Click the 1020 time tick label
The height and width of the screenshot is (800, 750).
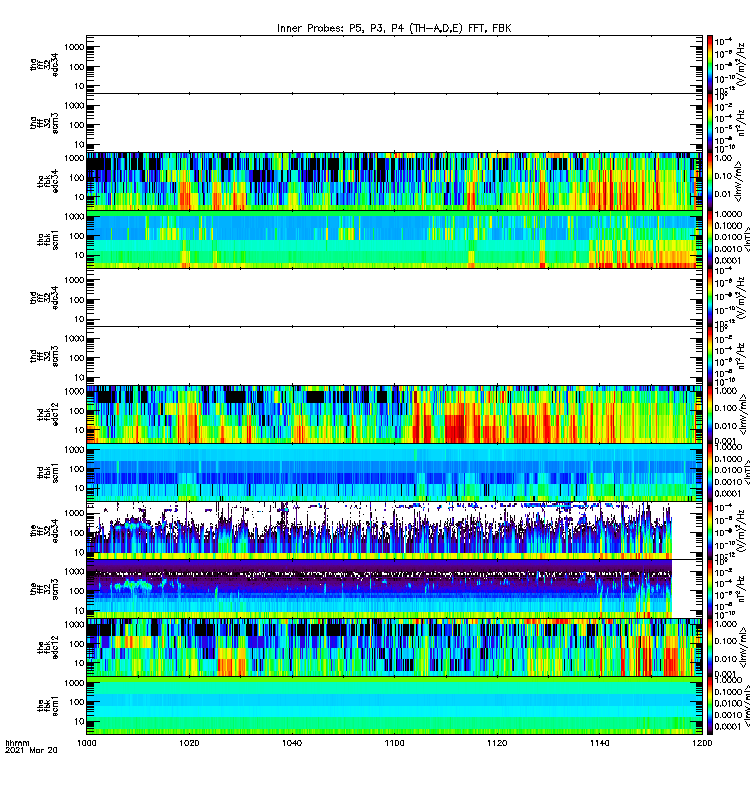coord(189,743)
